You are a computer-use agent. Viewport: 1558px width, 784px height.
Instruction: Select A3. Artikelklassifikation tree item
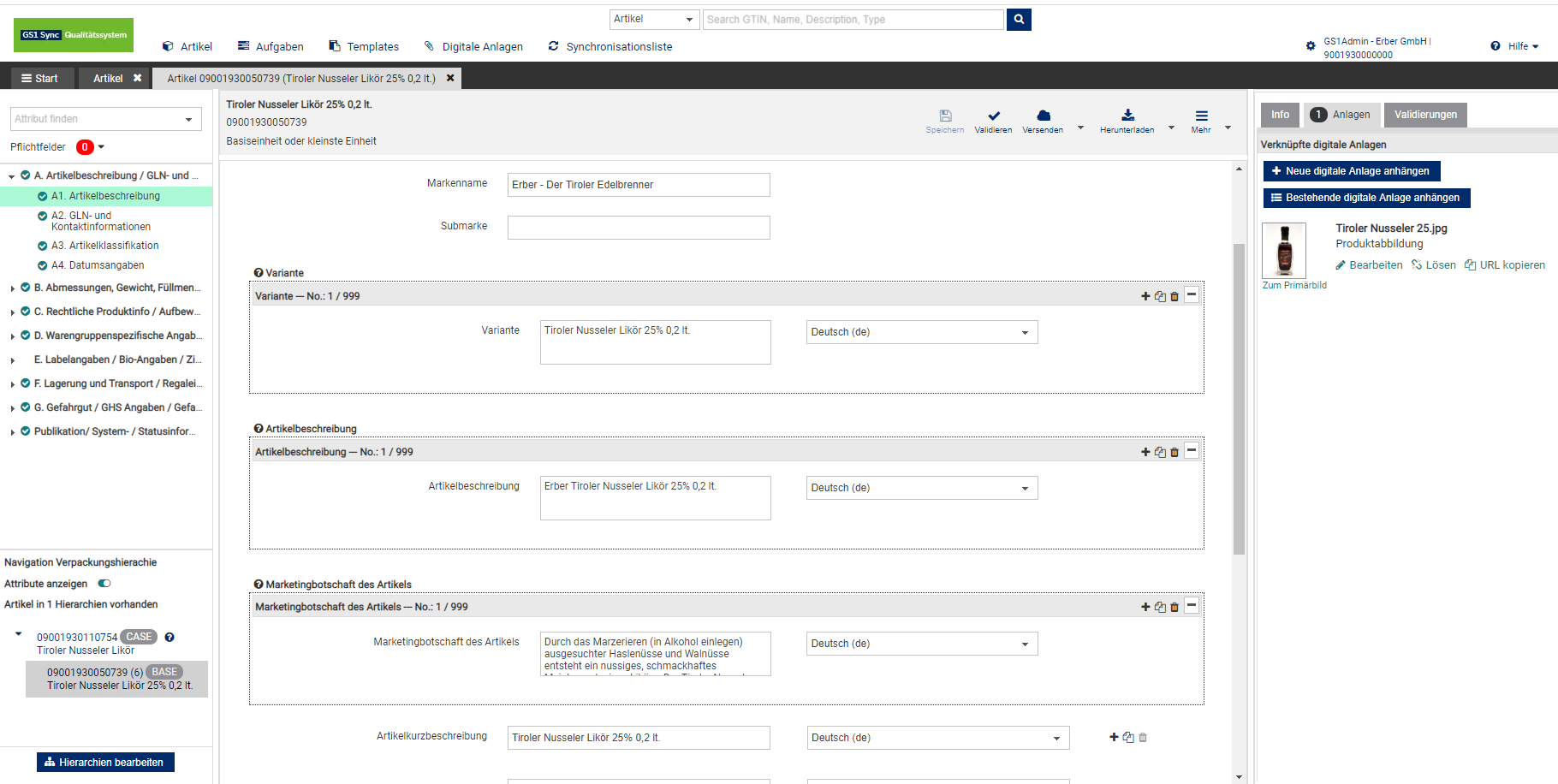pyautogui.click(x=105, y=246)
